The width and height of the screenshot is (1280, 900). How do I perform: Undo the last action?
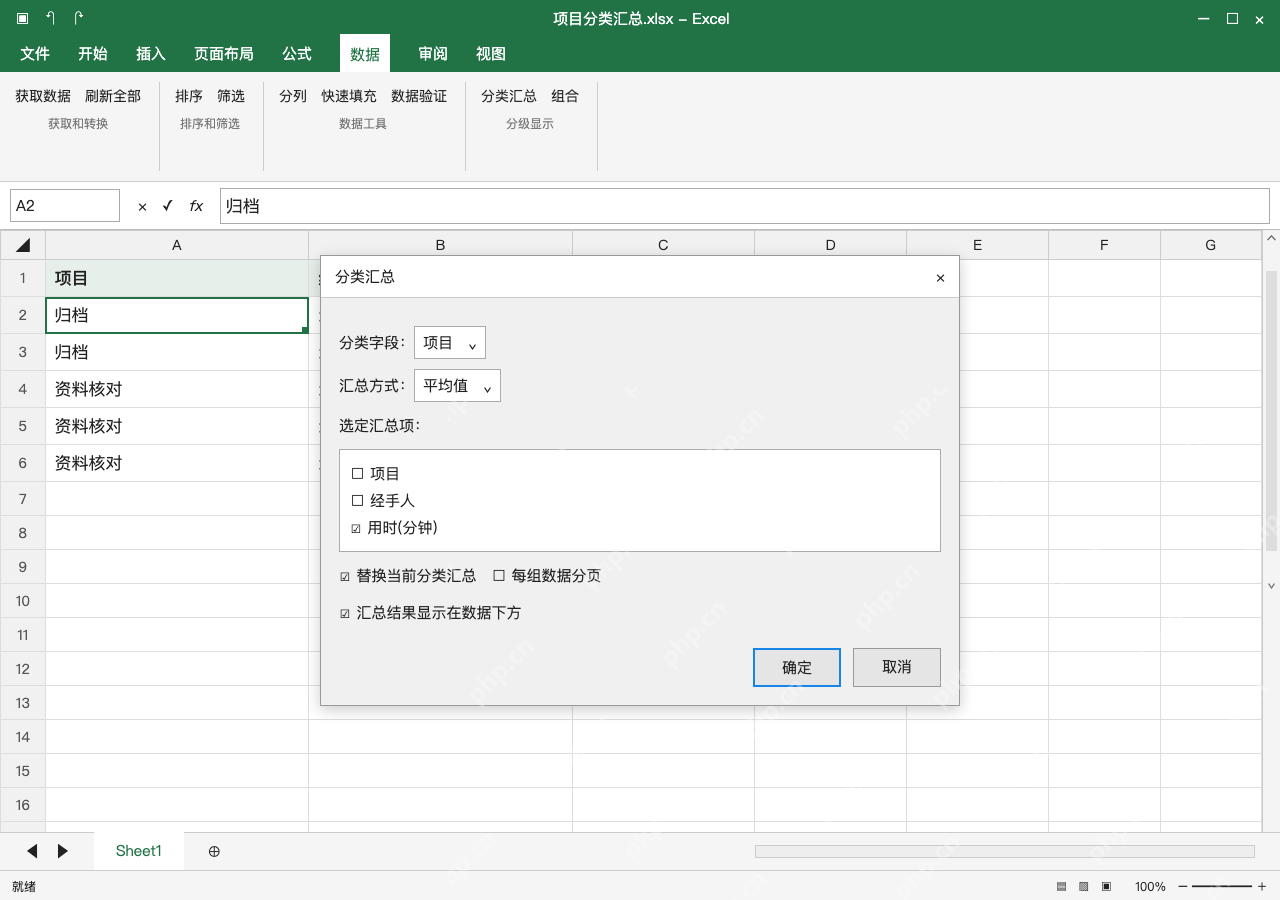tap(51, 18)
